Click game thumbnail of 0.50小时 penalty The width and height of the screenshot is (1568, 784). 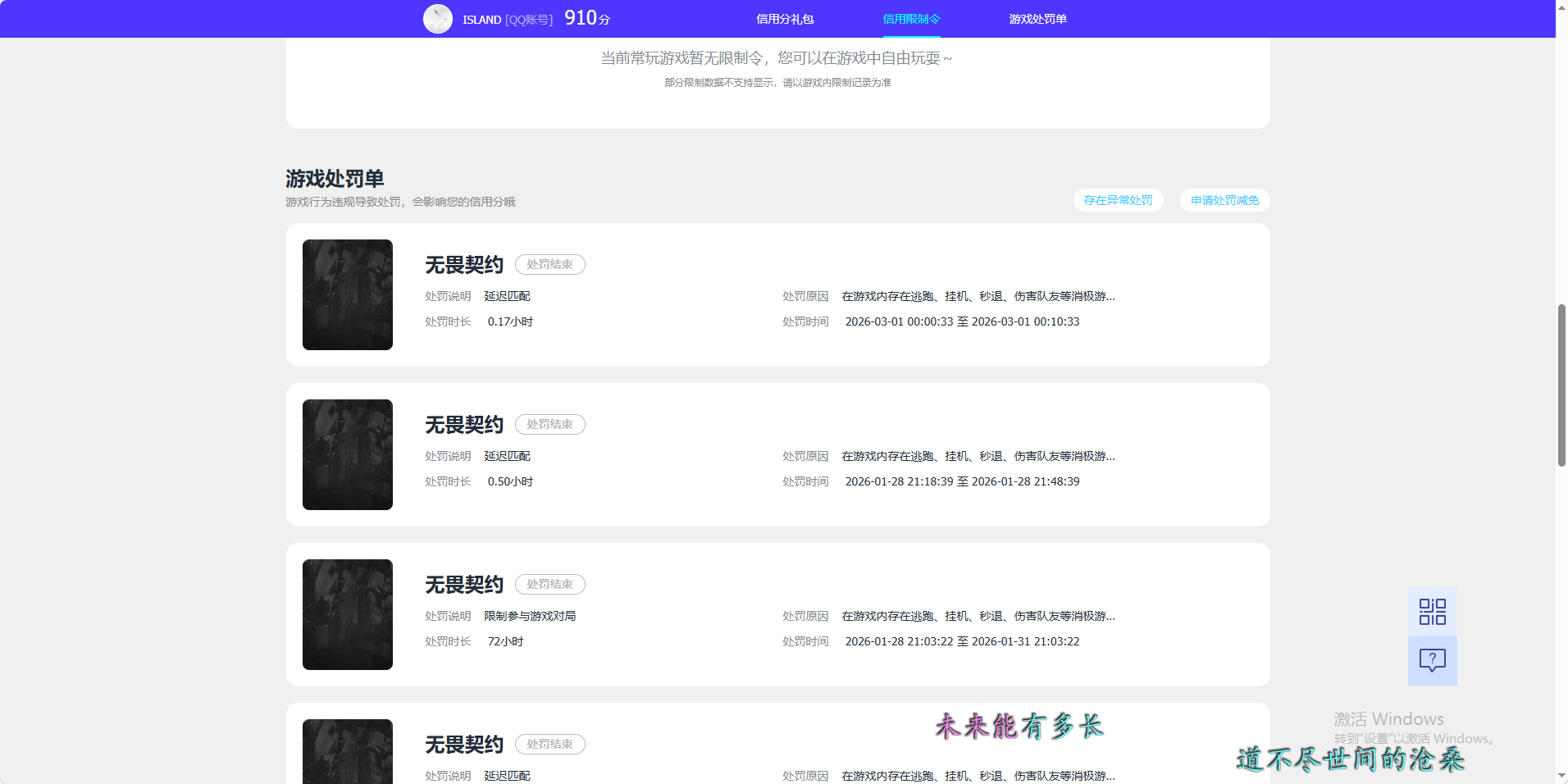click(348, 454)
